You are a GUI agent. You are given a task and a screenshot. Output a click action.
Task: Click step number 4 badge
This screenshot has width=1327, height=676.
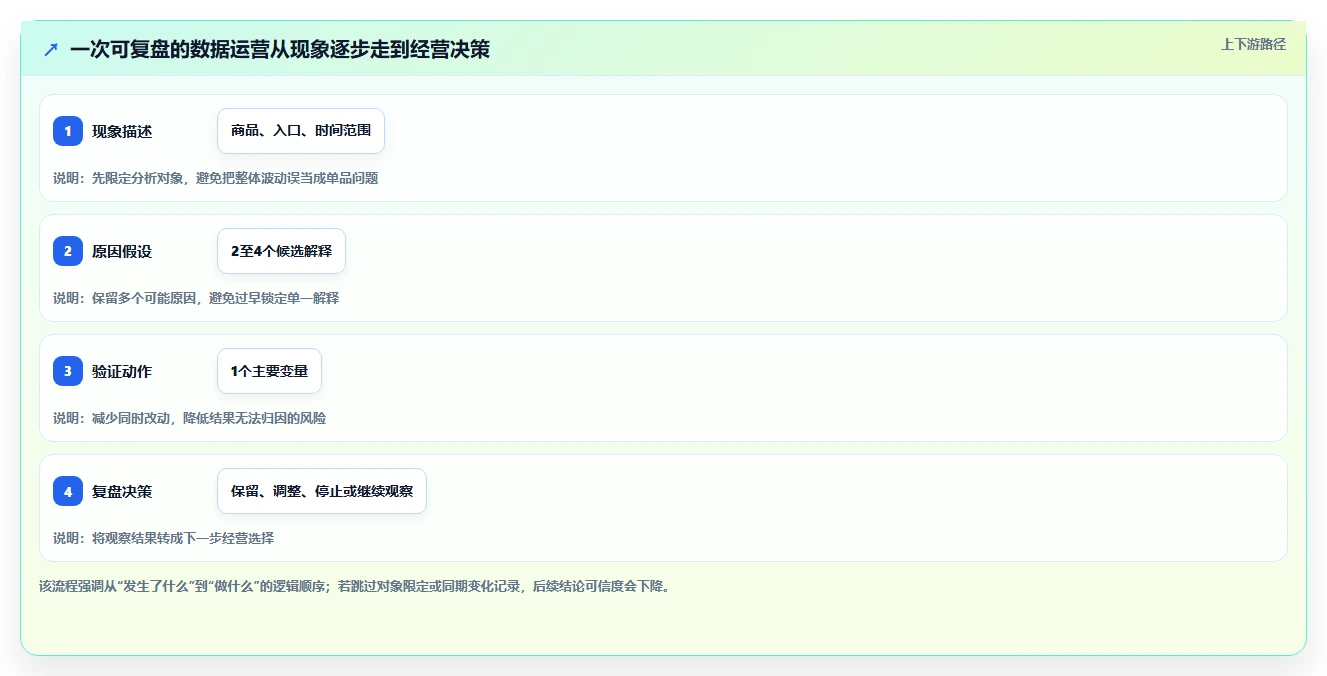point(68,491)
